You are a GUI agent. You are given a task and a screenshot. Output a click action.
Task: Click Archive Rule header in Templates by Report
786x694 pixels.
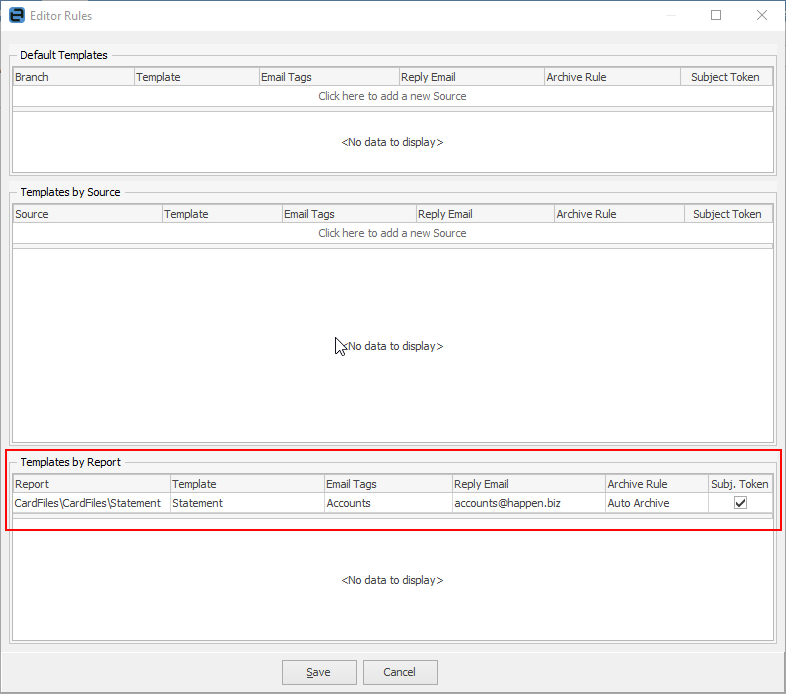[x=657, y=484]
